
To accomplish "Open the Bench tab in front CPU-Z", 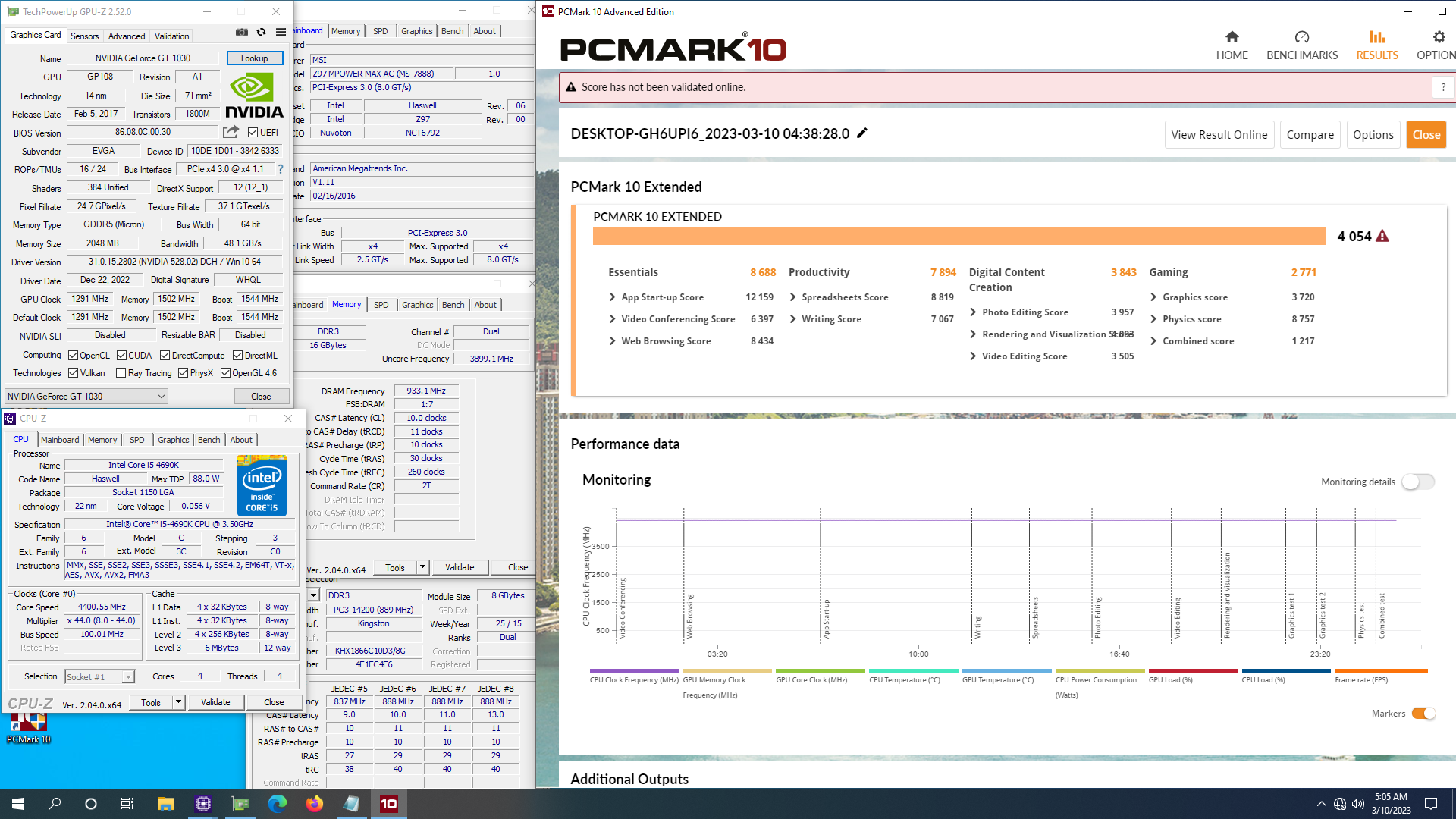I will click(209, 440).
